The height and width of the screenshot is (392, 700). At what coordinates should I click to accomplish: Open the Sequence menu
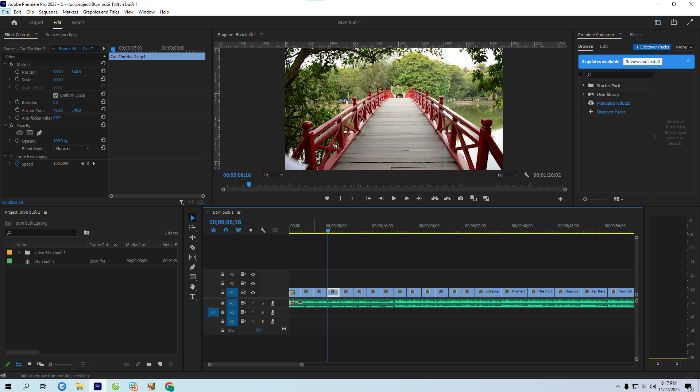[x=48, y=12]
